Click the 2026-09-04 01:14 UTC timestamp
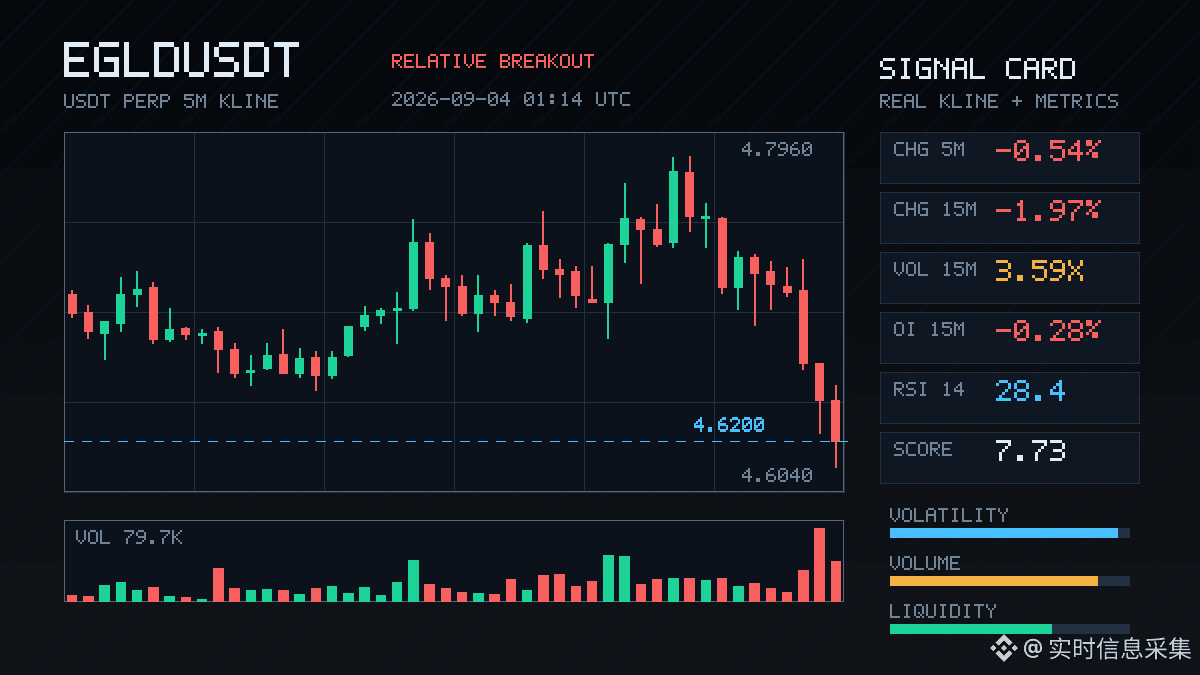The height and width of the screenshot is (675, 1200). [510, 99]
